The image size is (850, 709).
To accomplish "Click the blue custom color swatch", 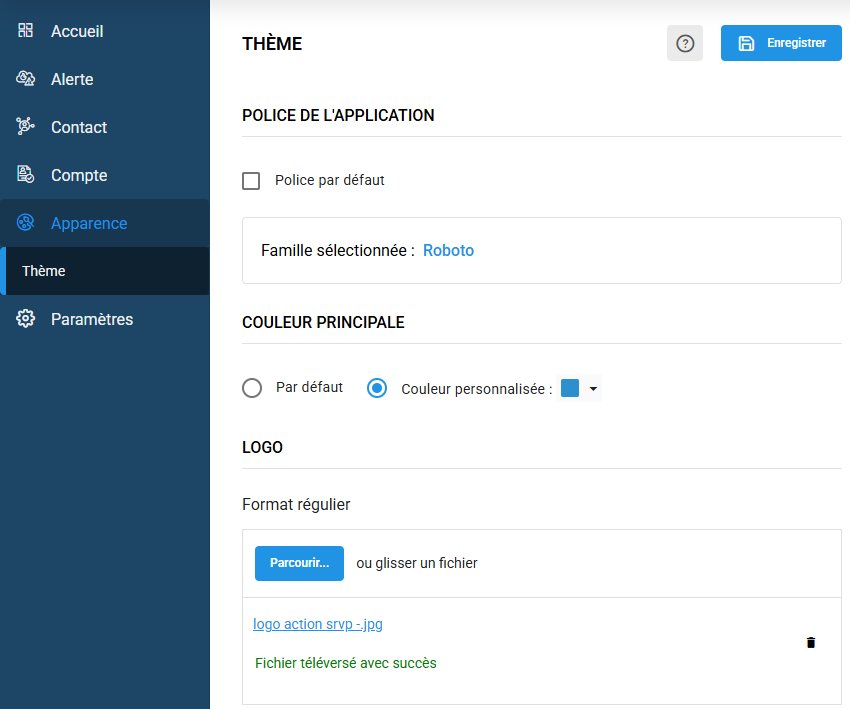I will coord(570,389).
